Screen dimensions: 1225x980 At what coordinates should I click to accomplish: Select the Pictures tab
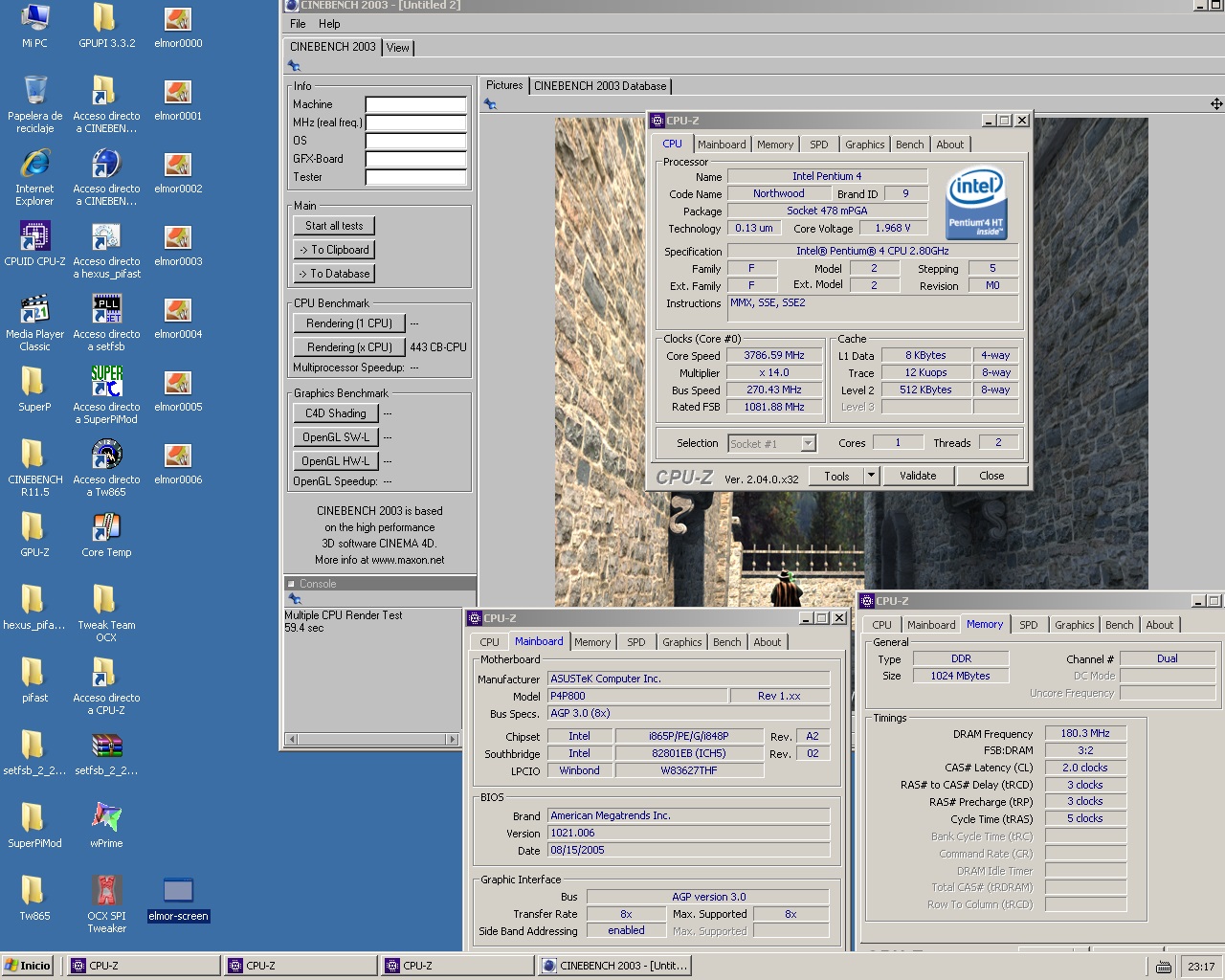tap(504, 85)
